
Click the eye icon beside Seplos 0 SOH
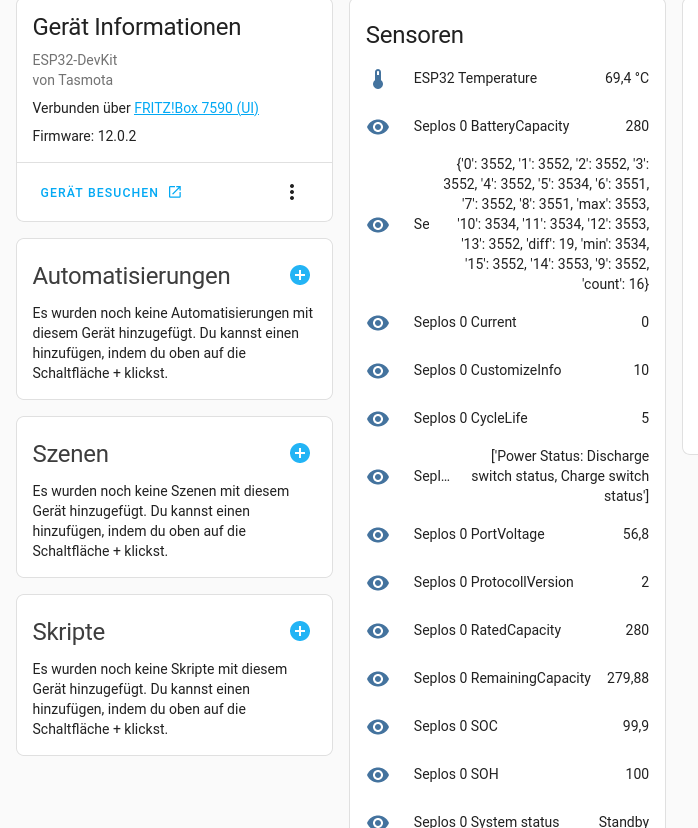(378, 775)
